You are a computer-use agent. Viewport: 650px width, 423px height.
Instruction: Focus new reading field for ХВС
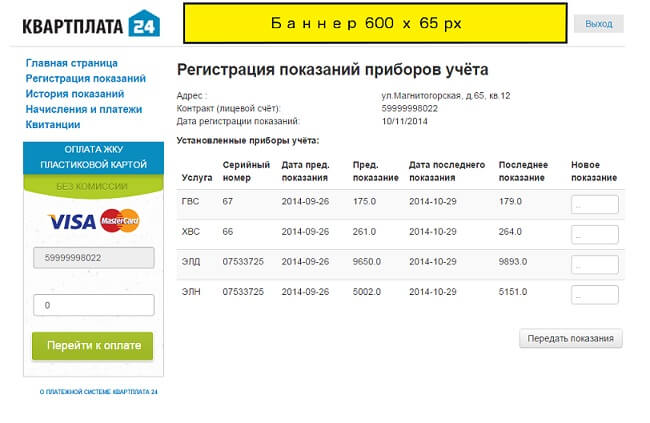point(594,235)
